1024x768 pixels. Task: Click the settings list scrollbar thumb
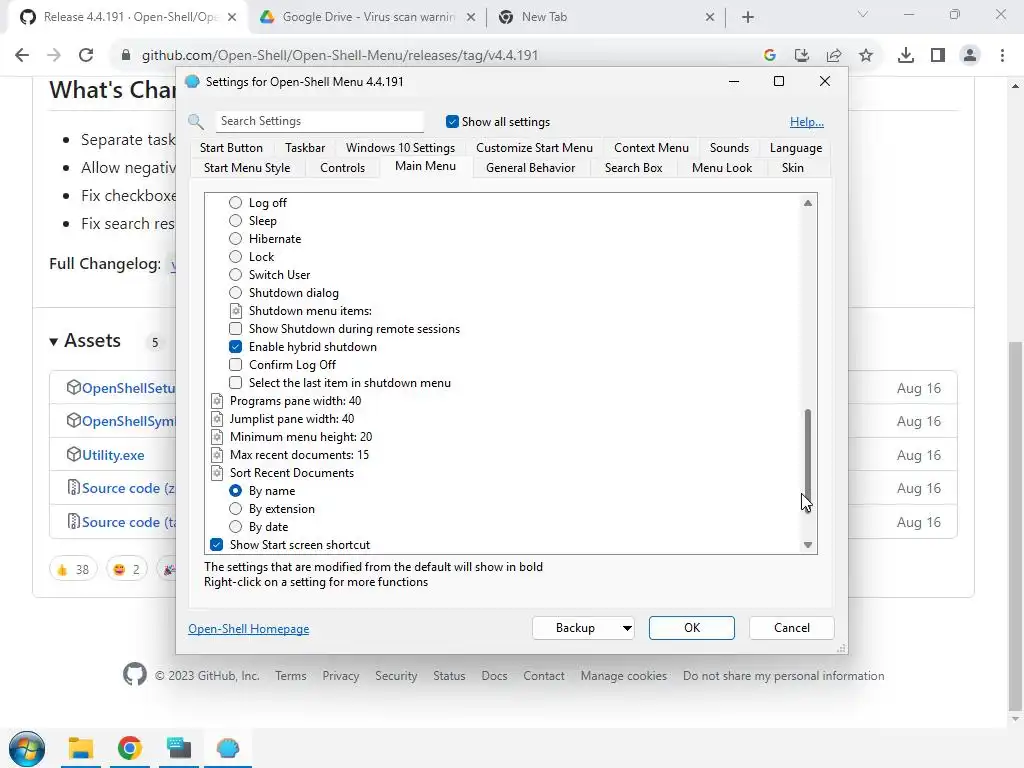pyautogui.click(x=808, y=455)
